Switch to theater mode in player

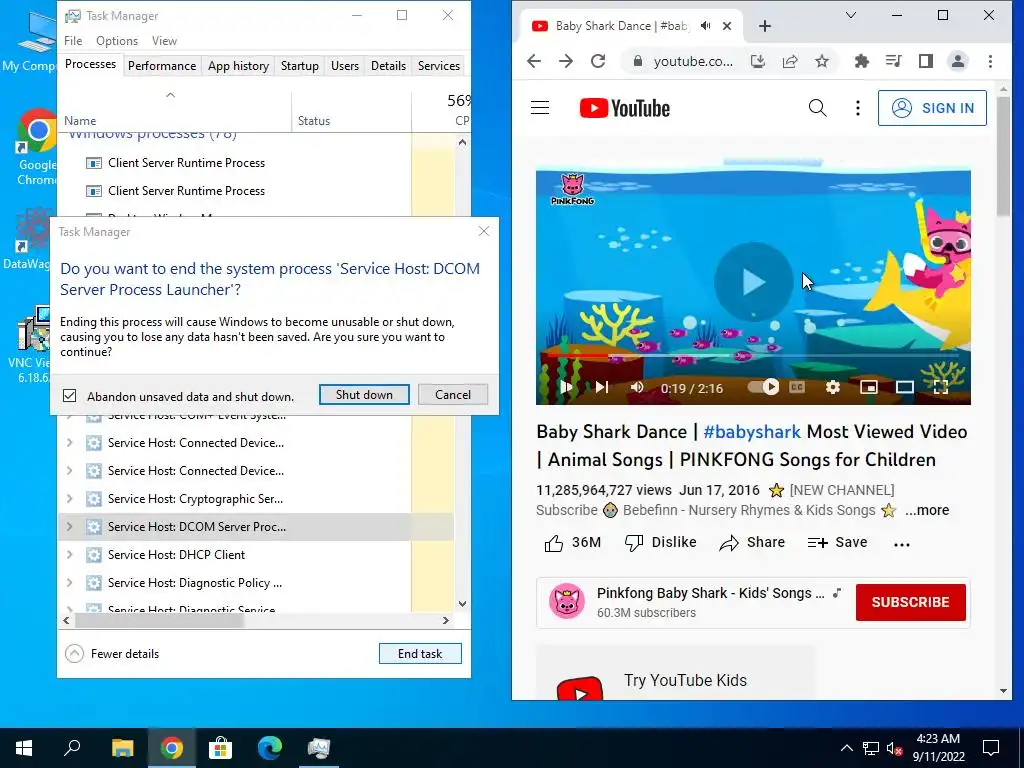tap(904, 387)
